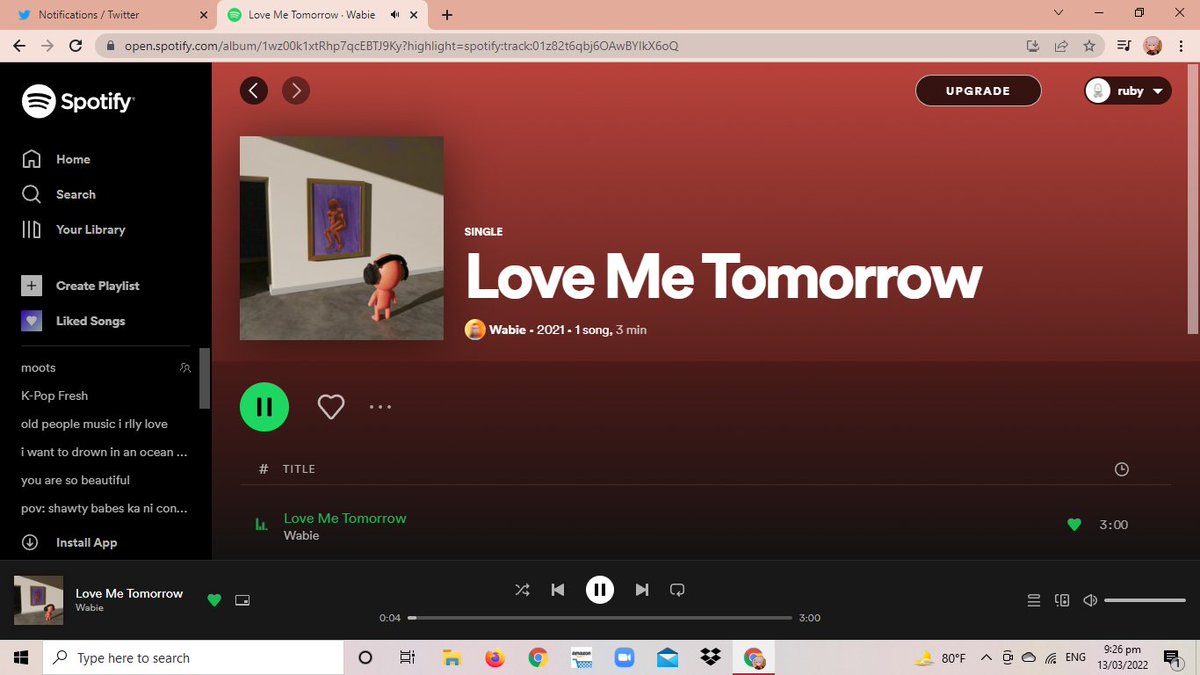This screenshot has width=1200, height=675.
Task: Click Wabie link under track title
Action: (x=301, y=535)
